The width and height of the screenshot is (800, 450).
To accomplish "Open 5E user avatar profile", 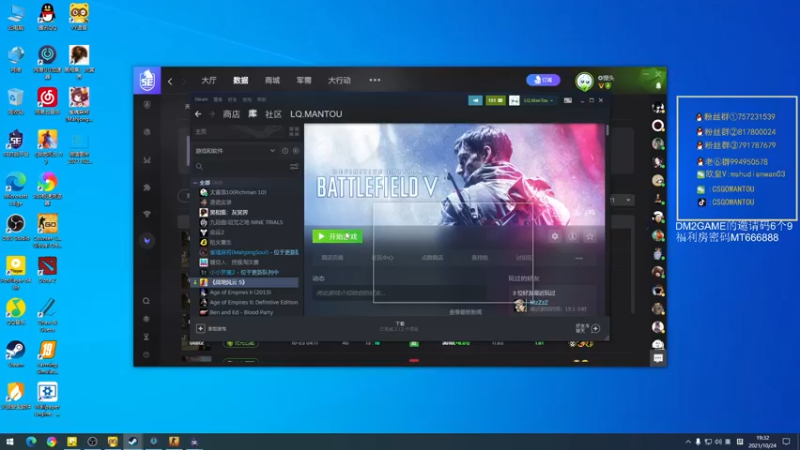I will 584,81.
